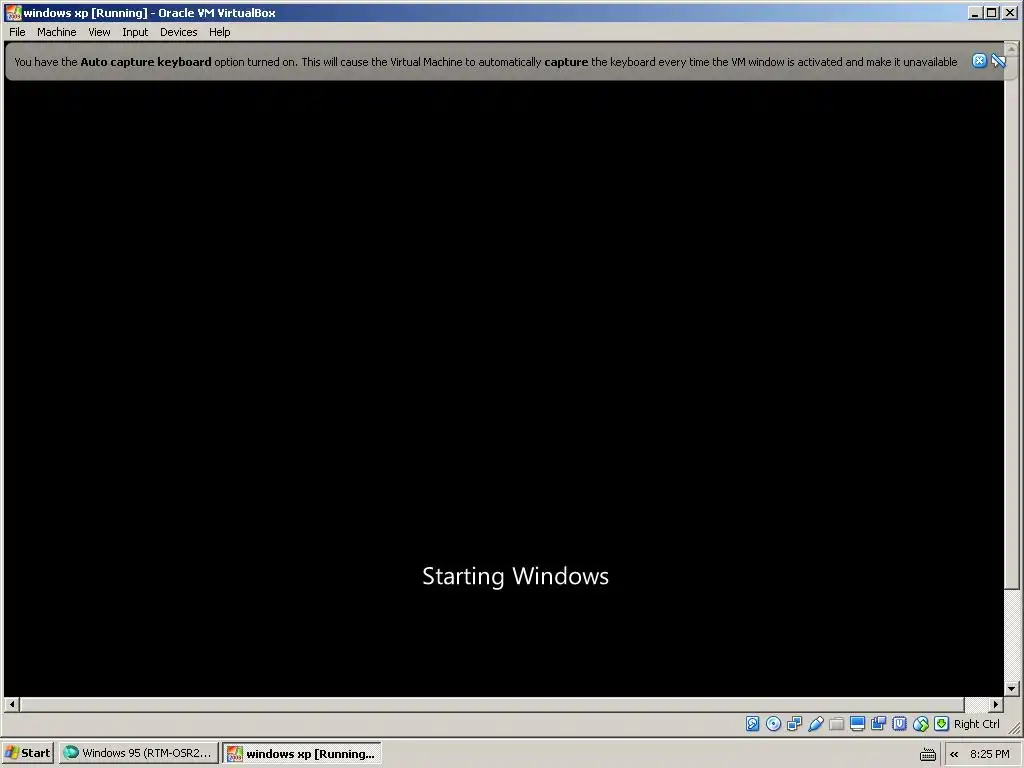Click the mouse integration indicator icon
Image resolution: width=1024 pixels, height=768 pixels.
pyautogui.click(x=920, y=724)
